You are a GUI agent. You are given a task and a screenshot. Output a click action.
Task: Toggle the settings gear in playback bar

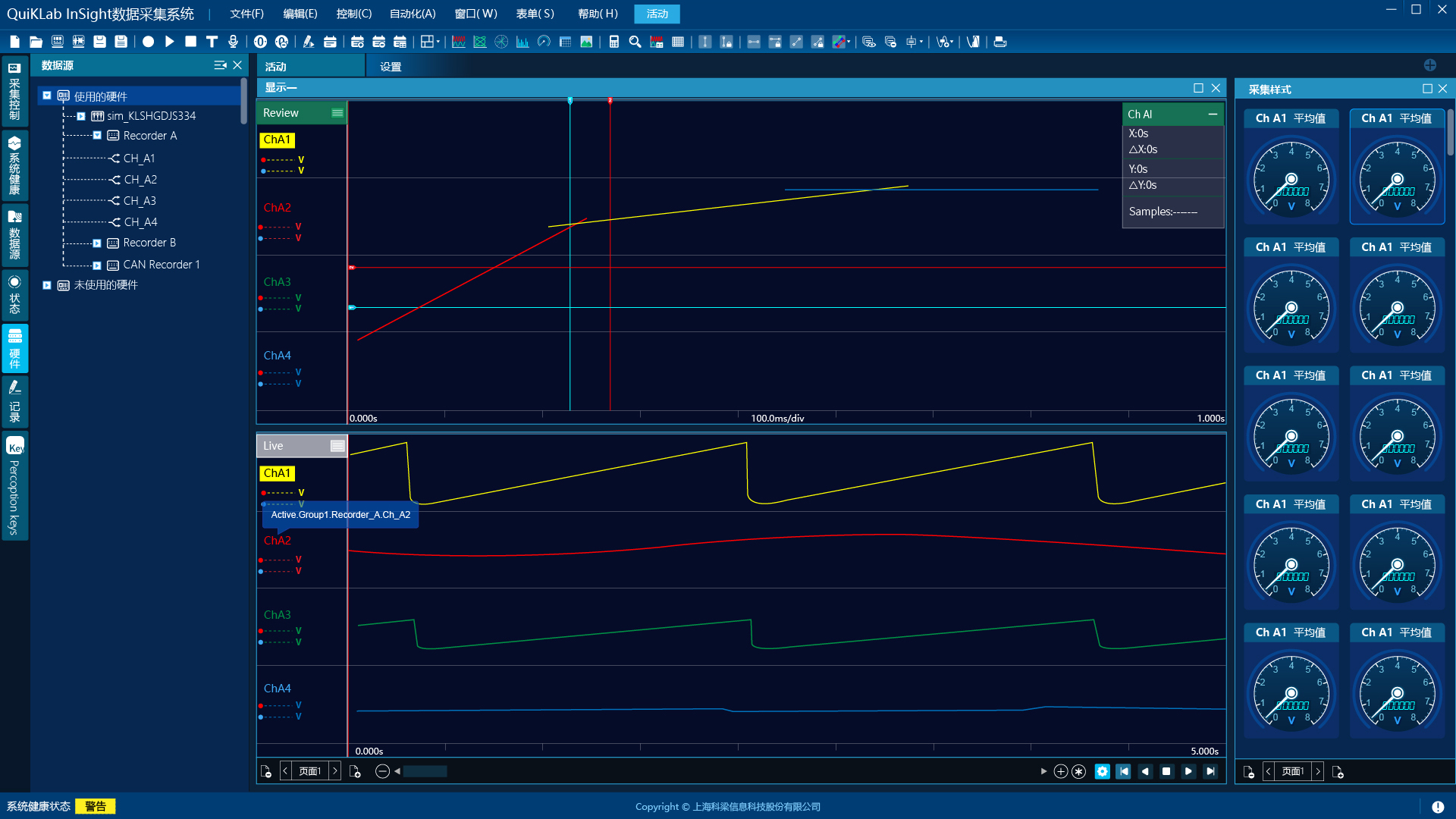(x=1102, y=771)
